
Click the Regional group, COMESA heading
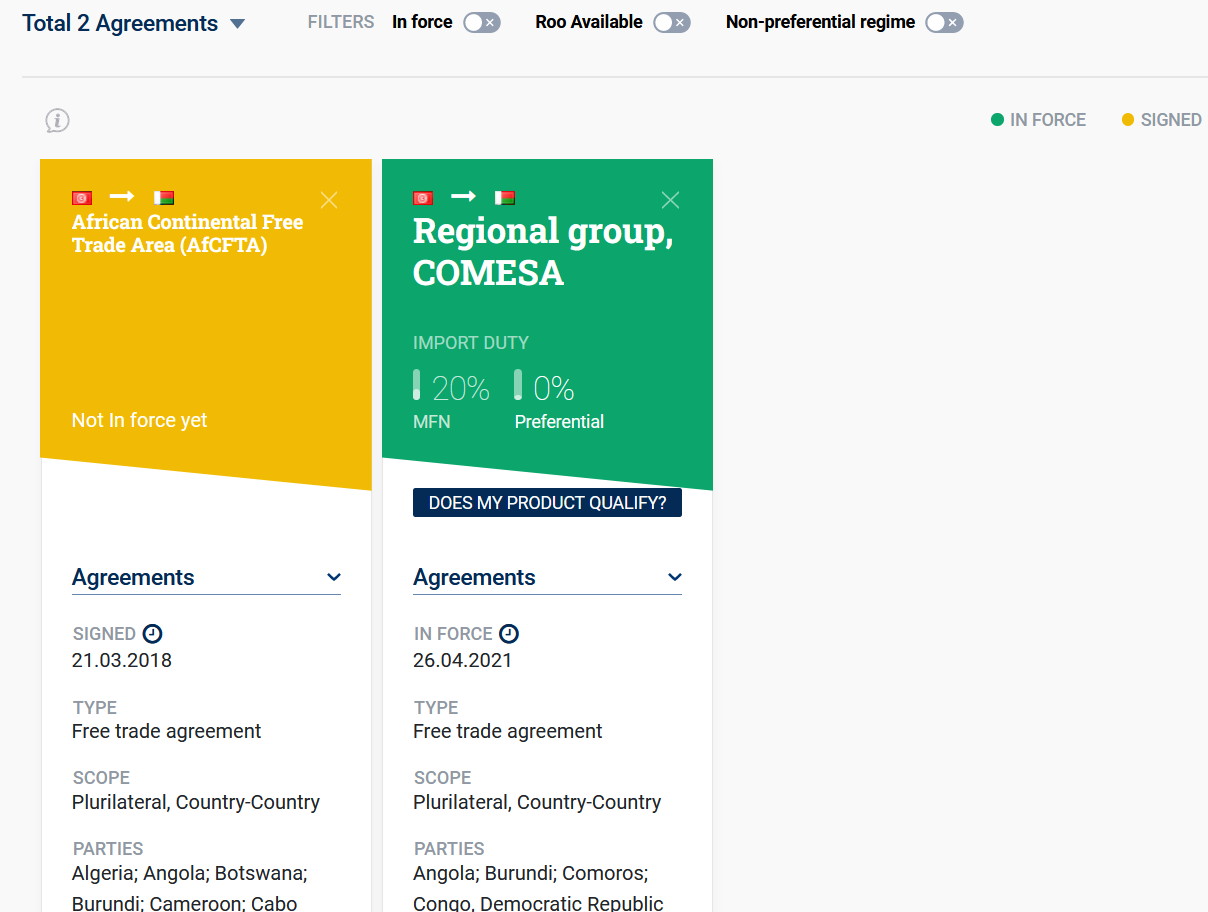click(x=542, y=251)
